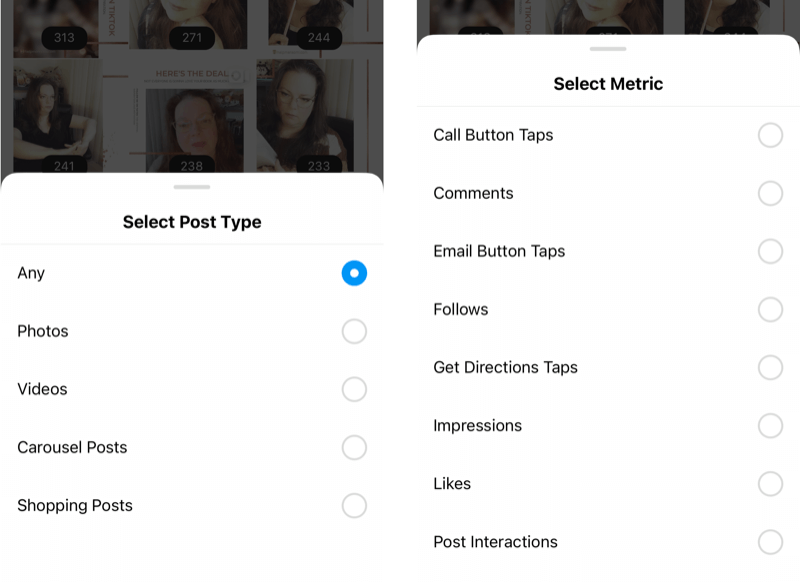Open the post thumbnail showing 313

56,28
